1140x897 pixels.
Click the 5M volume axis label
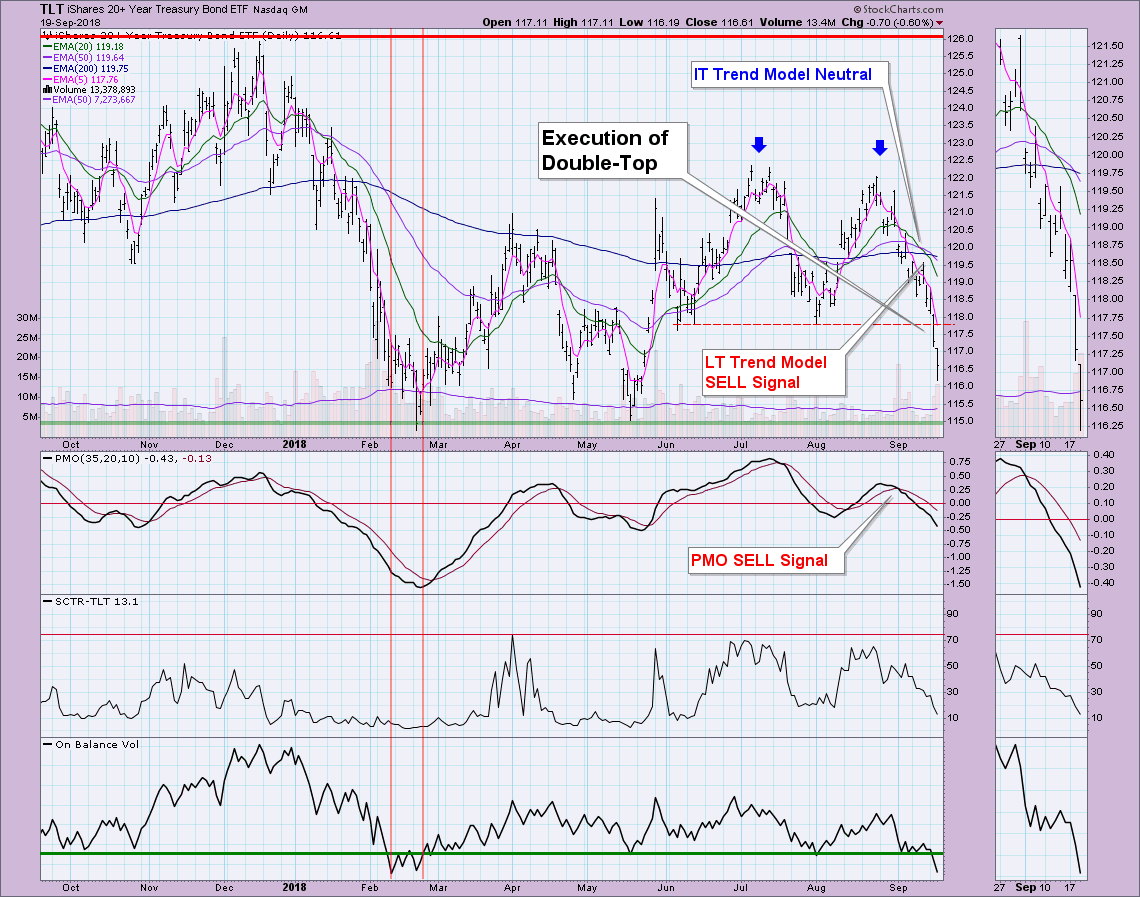point(31,417)
